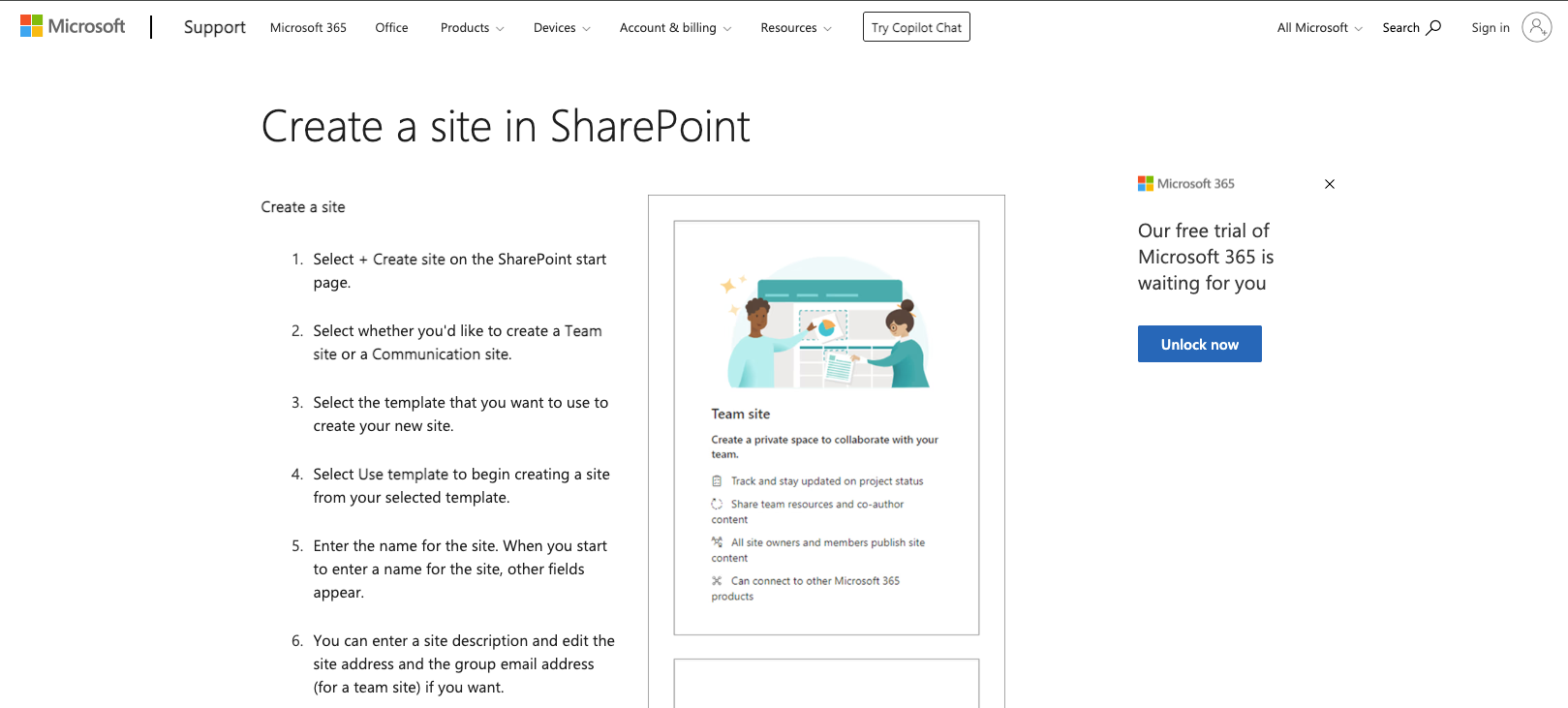Click the Sign in link

tap(1491, 28)
